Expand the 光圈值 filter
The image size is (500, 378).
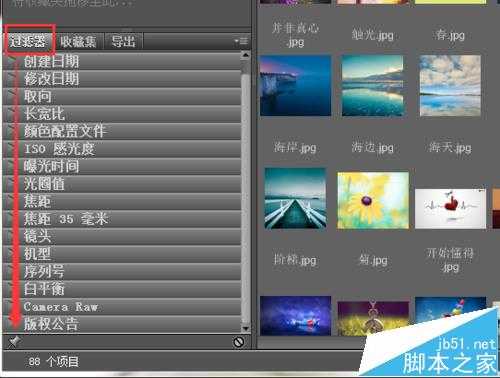tap(122, 184)
